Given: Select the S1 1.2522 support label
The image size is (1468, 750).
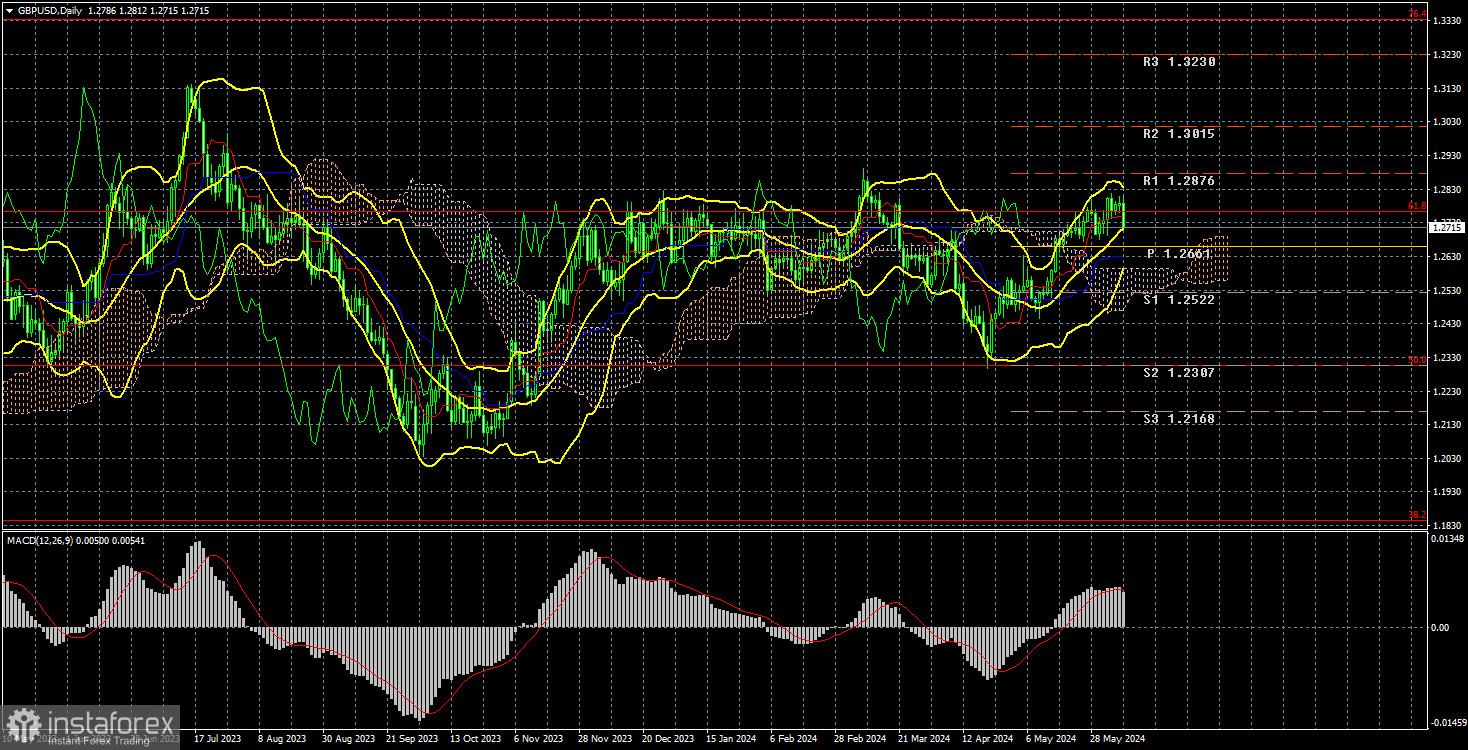Looking at the screenshot, I should (1179, 300).
